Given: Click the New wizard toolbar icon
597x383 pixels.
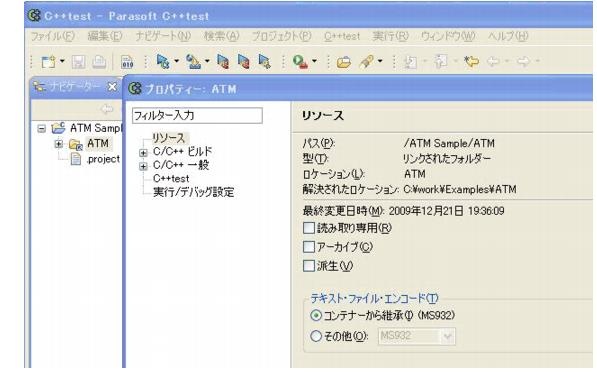Looking at the screenshot, I should click(48, 62).
